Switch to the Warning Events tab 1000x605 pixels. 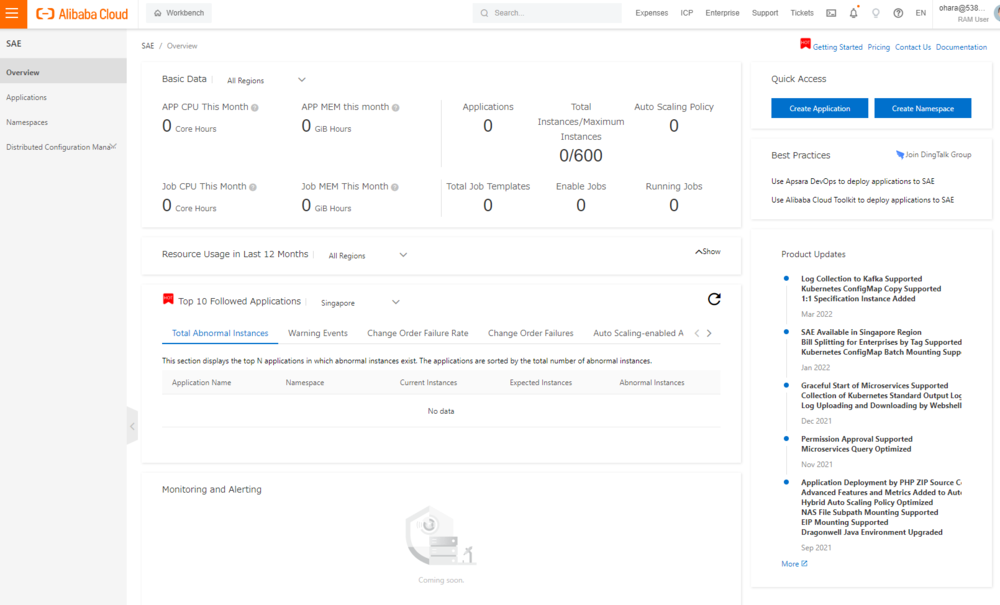tap(317, 333)
